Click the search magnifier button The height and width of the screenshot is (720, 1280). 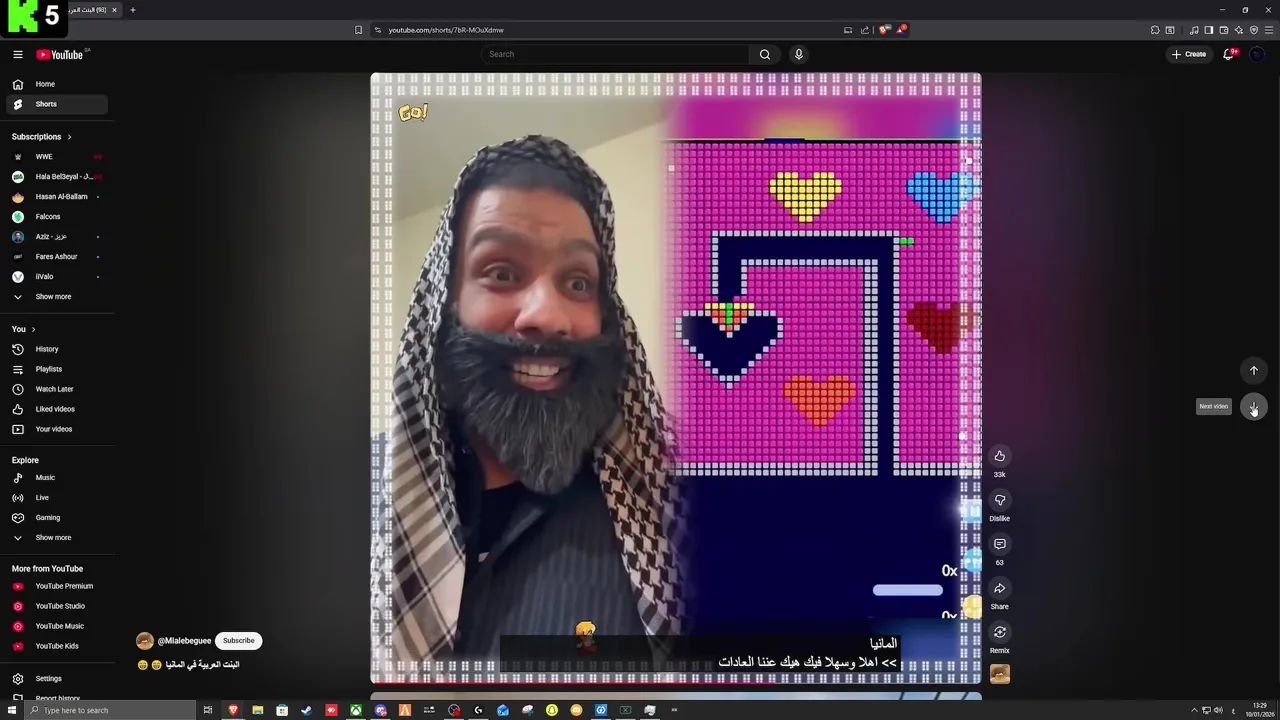click(765, 54)
